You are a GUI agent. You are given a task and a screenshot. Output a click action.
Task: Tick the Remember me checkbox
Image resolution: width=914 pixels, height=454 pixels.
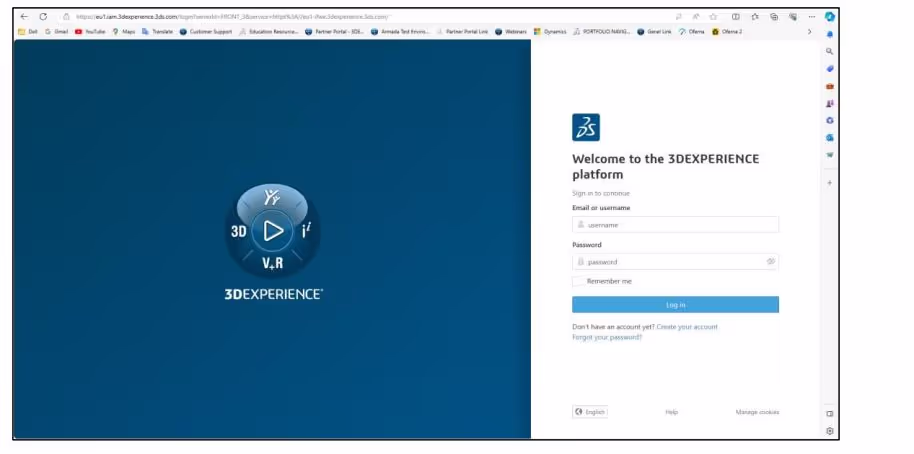coord(578,281)
